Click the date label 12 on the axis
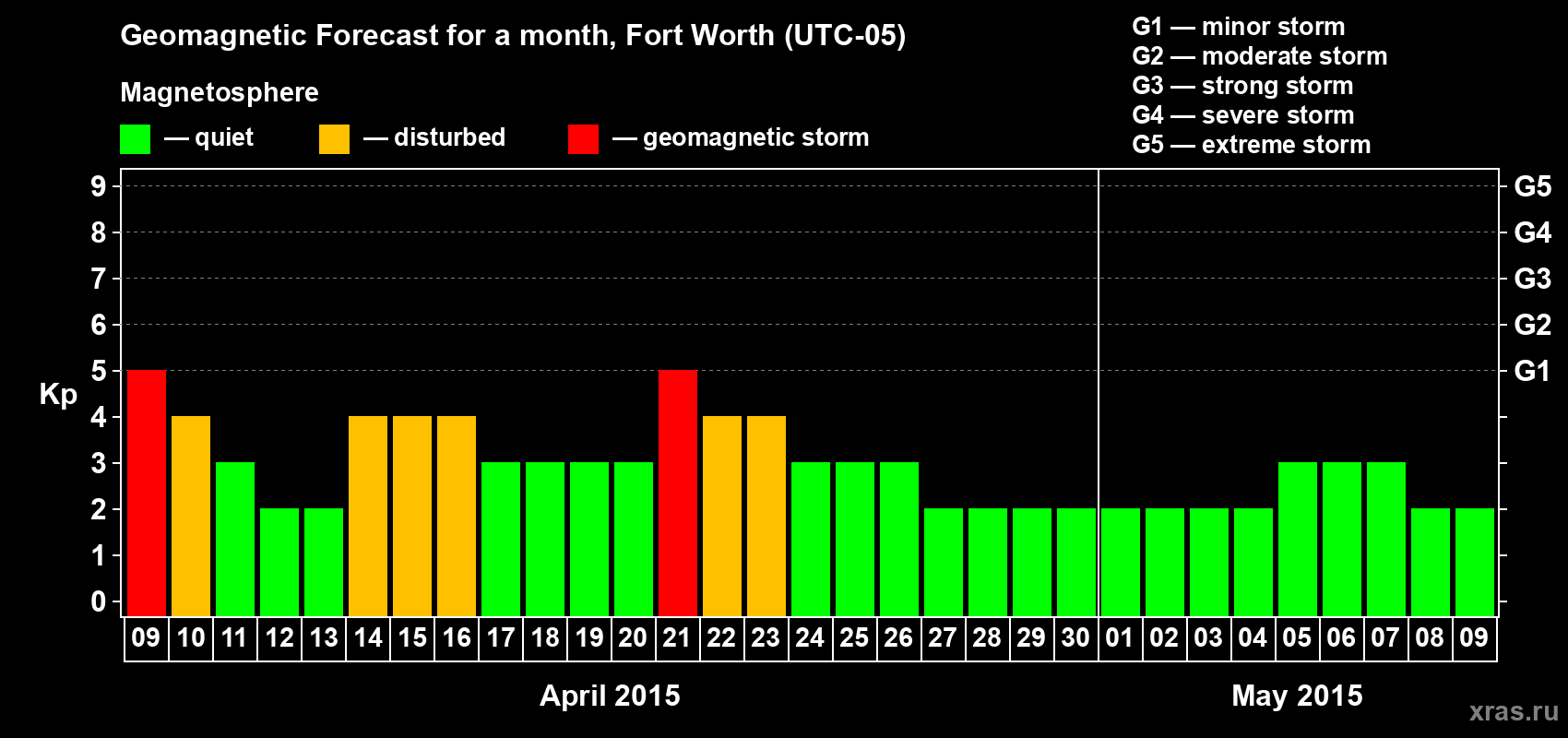1568x738 pixels. pyautogui.click(x=279, y=637)
